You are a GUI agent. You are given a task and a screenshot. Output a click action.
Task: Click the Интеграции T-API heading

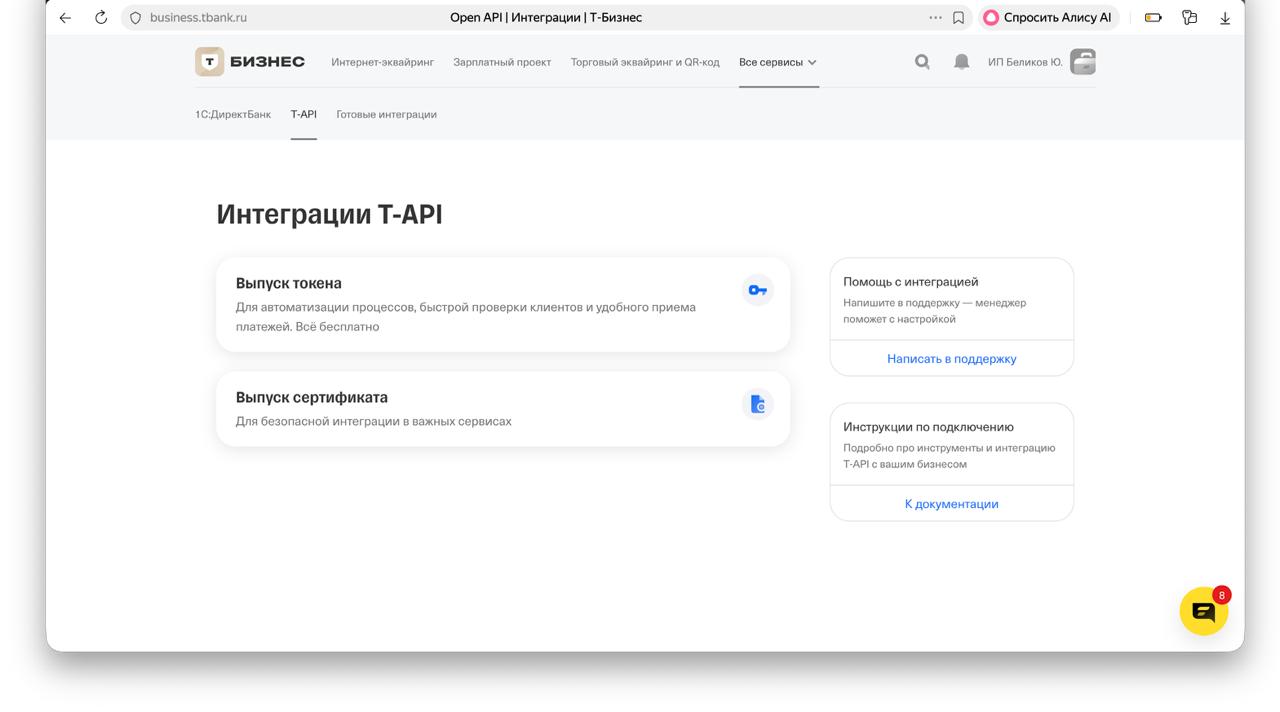click(329, 214)
